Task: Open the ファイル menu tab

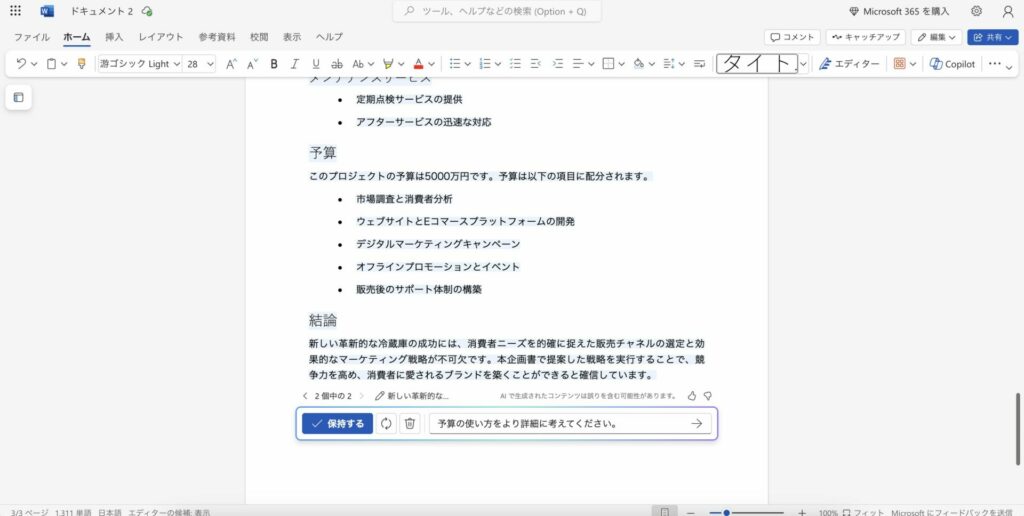Action: click(32, 37)
